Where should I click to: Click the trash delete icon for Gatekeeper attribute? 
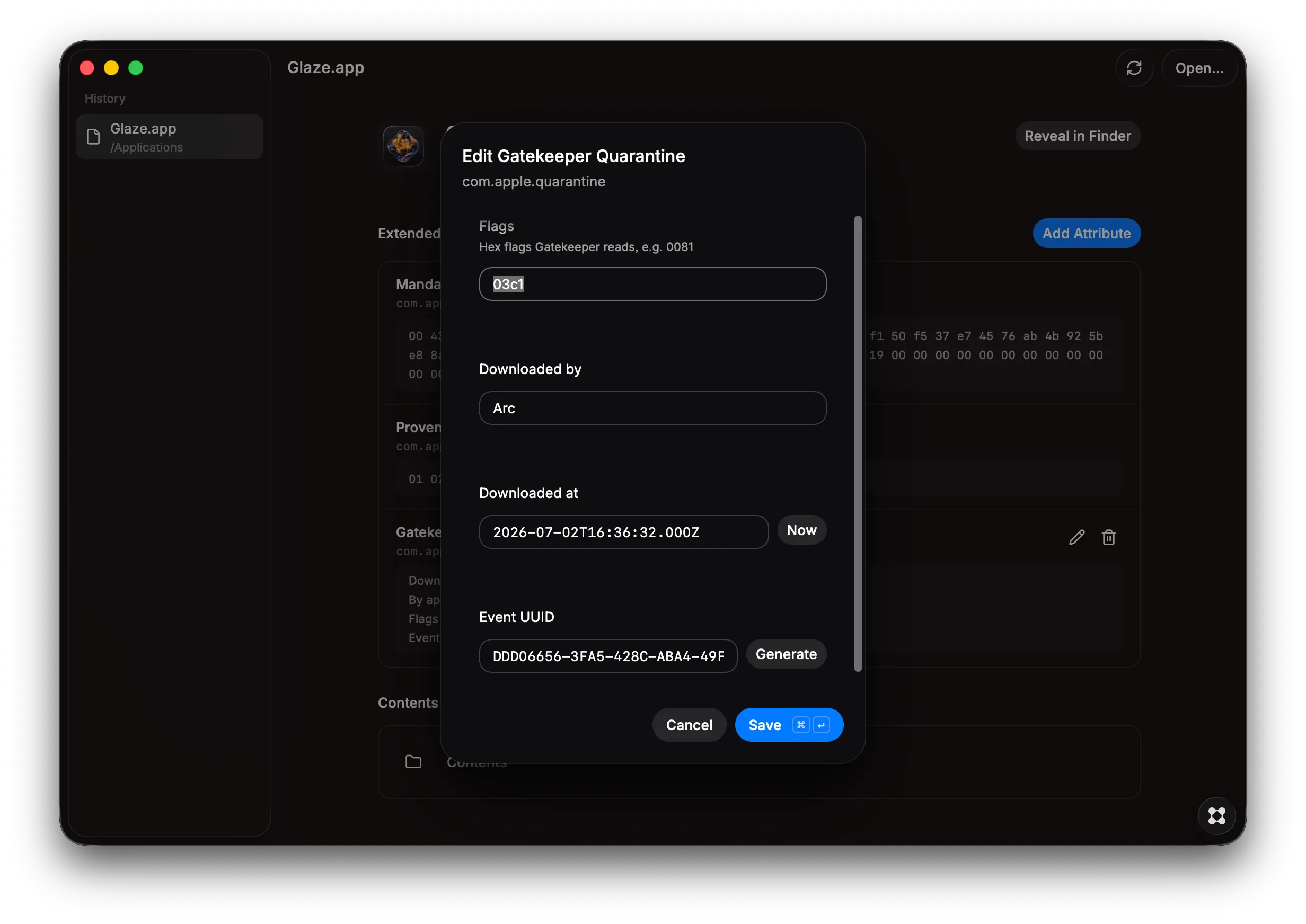(1108, 538)
